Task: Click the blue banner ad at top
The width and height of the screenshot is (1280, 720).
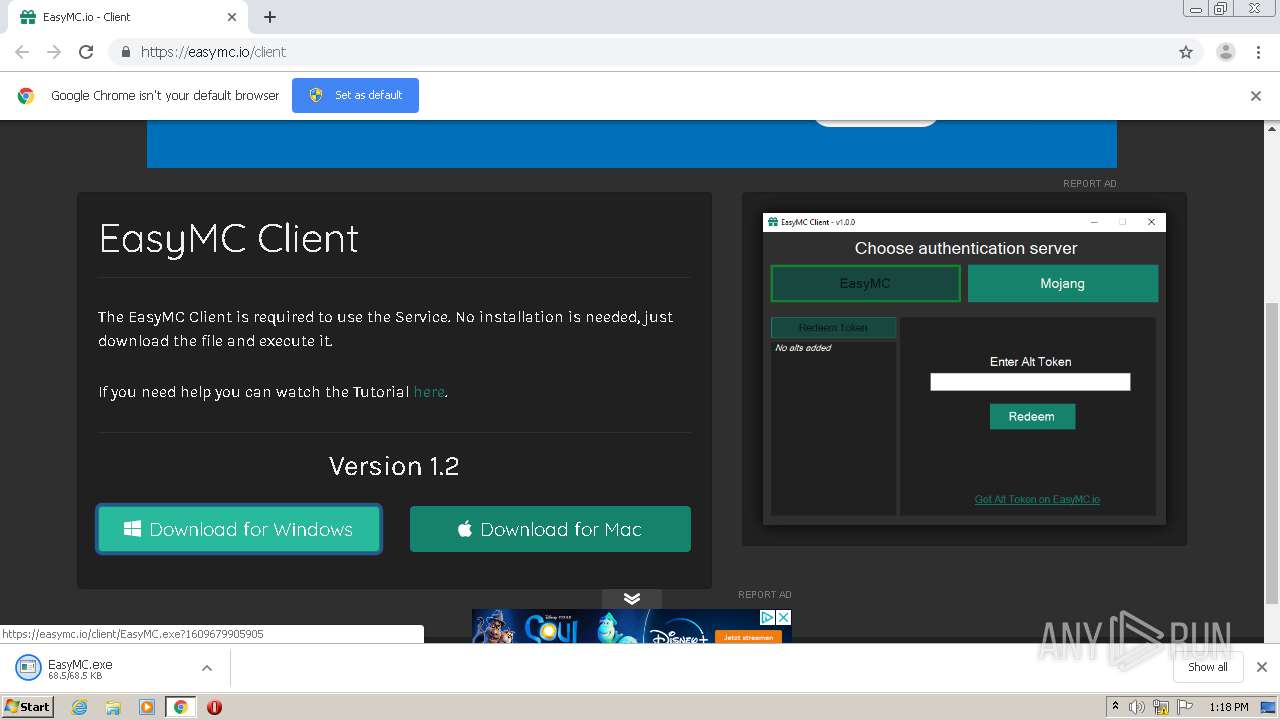Action: click(632, 144)
